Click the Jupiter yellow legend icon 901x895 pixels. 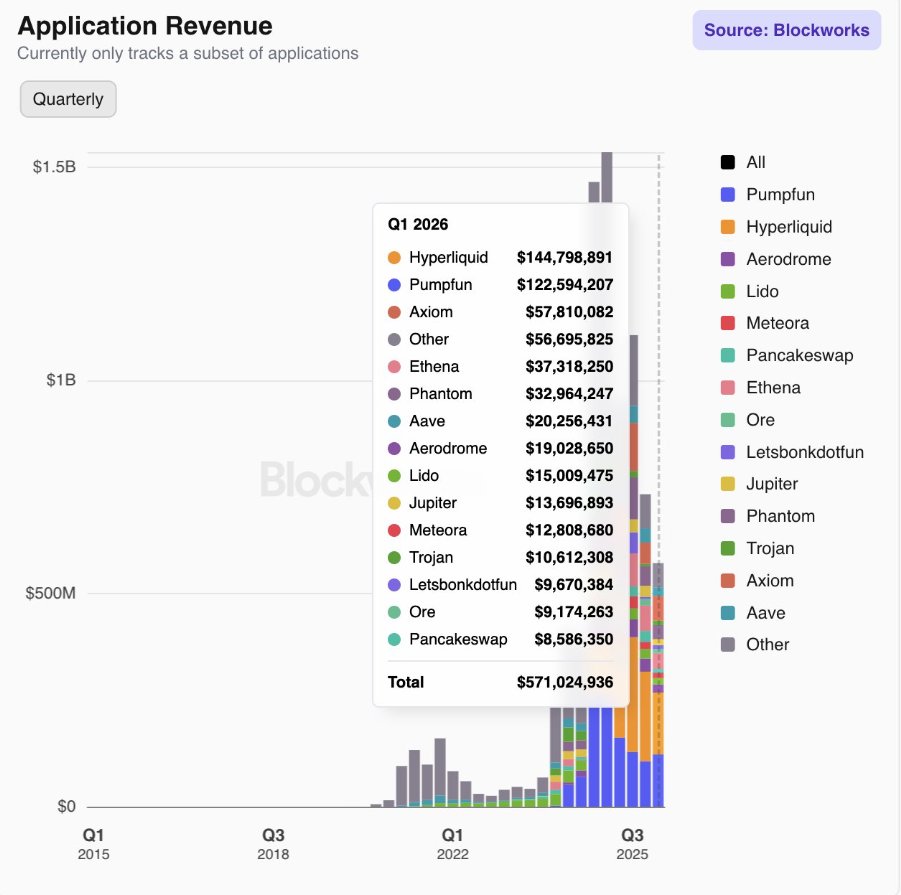tap(728, 484)
